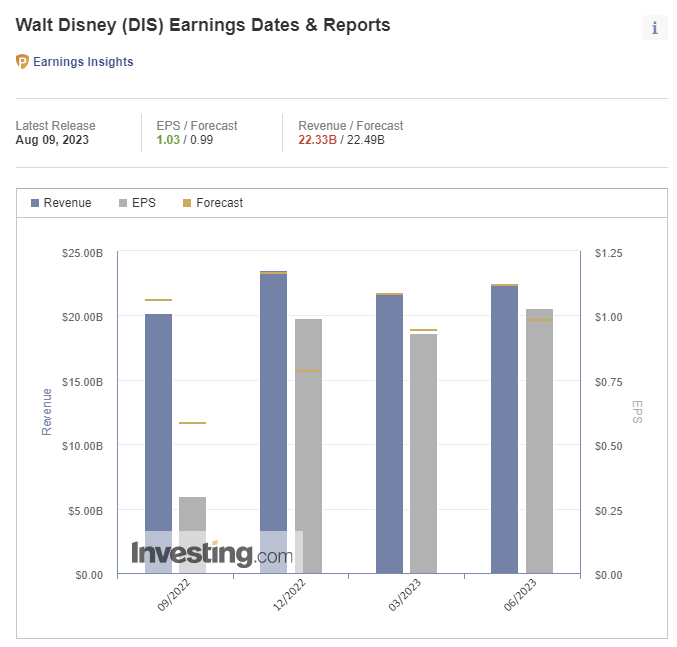Click the Latest Release date Aug 09, 2023
This screenshot has height=647, width=677.
pos(52,140)
